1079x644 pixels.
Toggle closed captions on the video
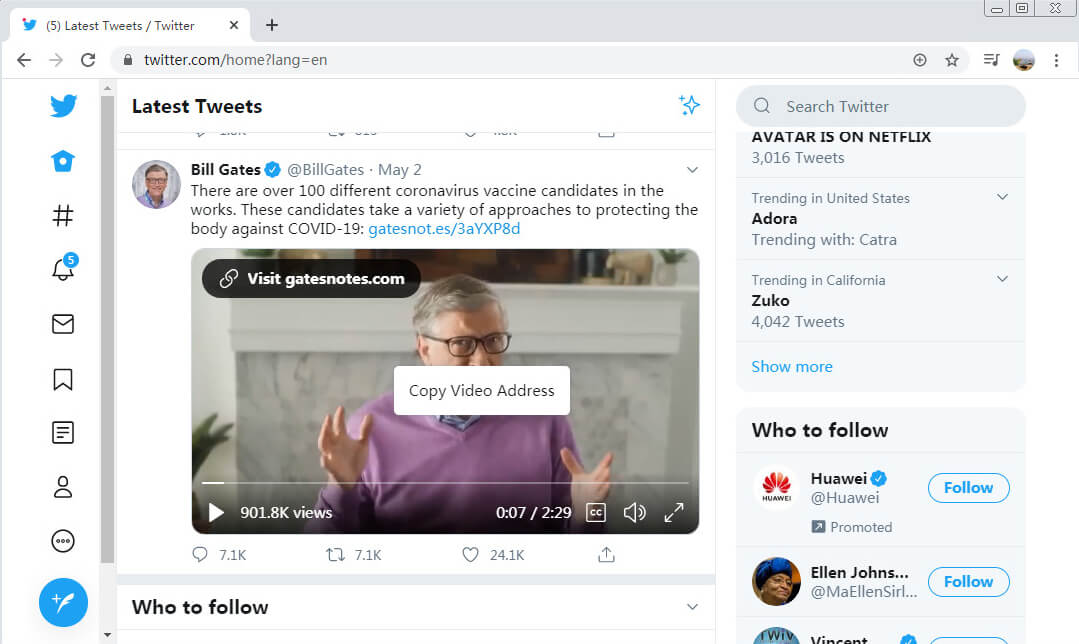click(596, 513)
